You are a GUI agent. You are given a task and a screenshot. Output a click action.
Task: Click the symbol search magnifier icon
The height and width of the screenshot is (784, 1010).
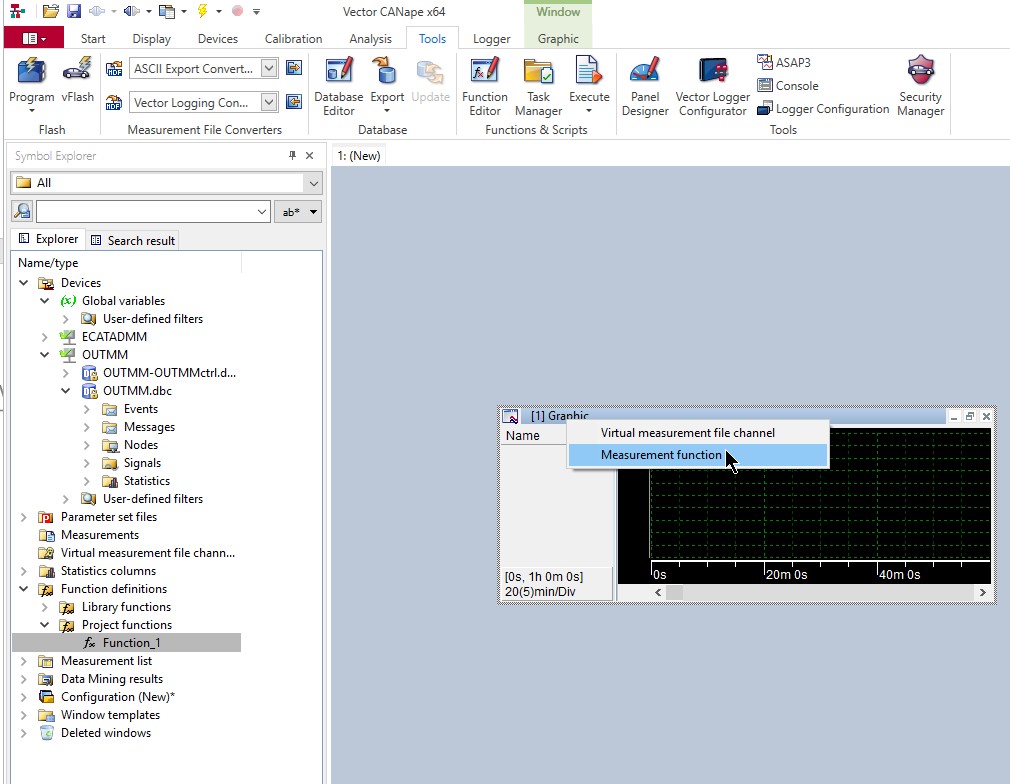click(x=22, y=212)
